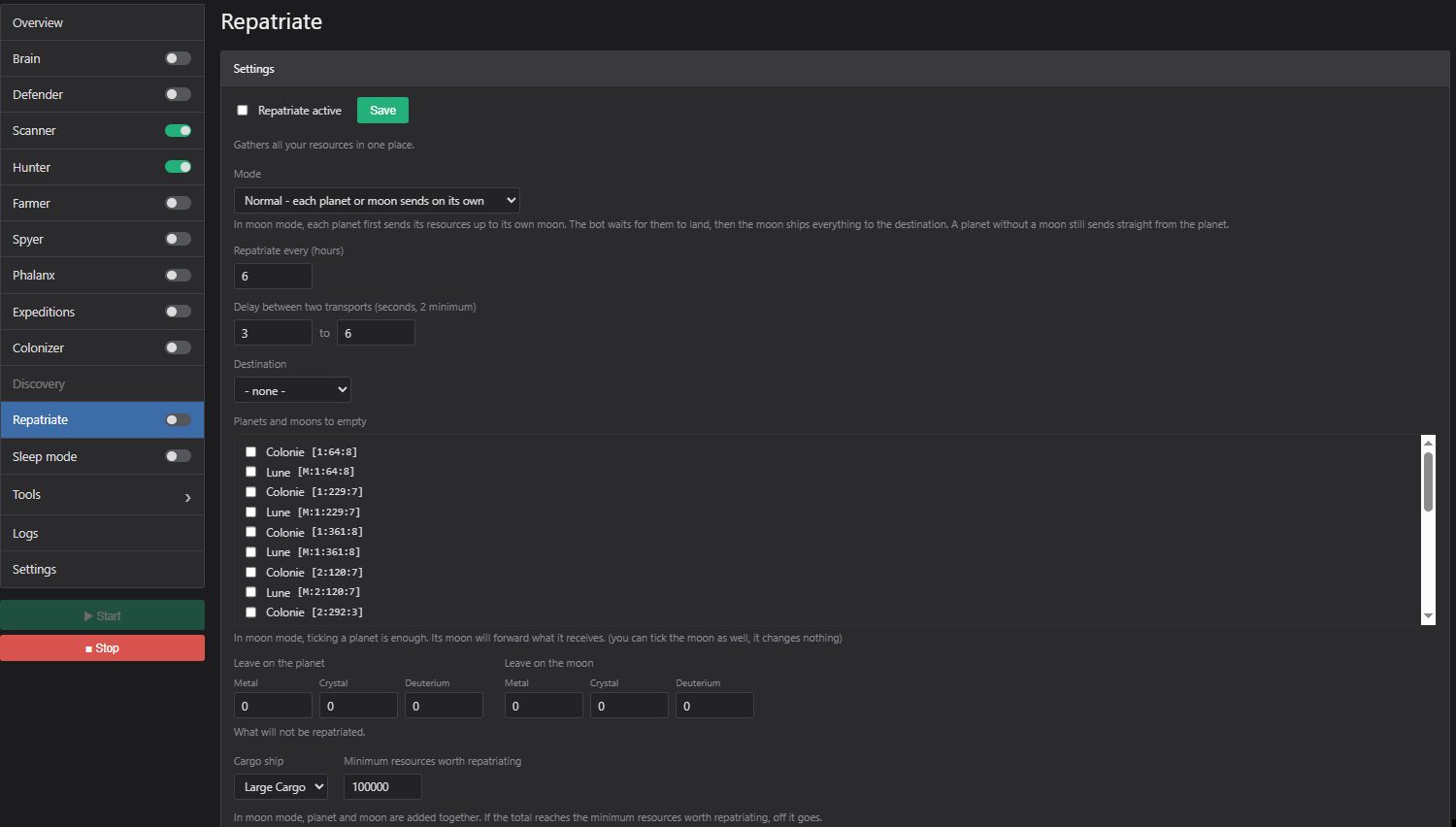This screenshot has width=1456, height=827.
Task: Navigate to Settings in the sidebar
Action: 102,570
